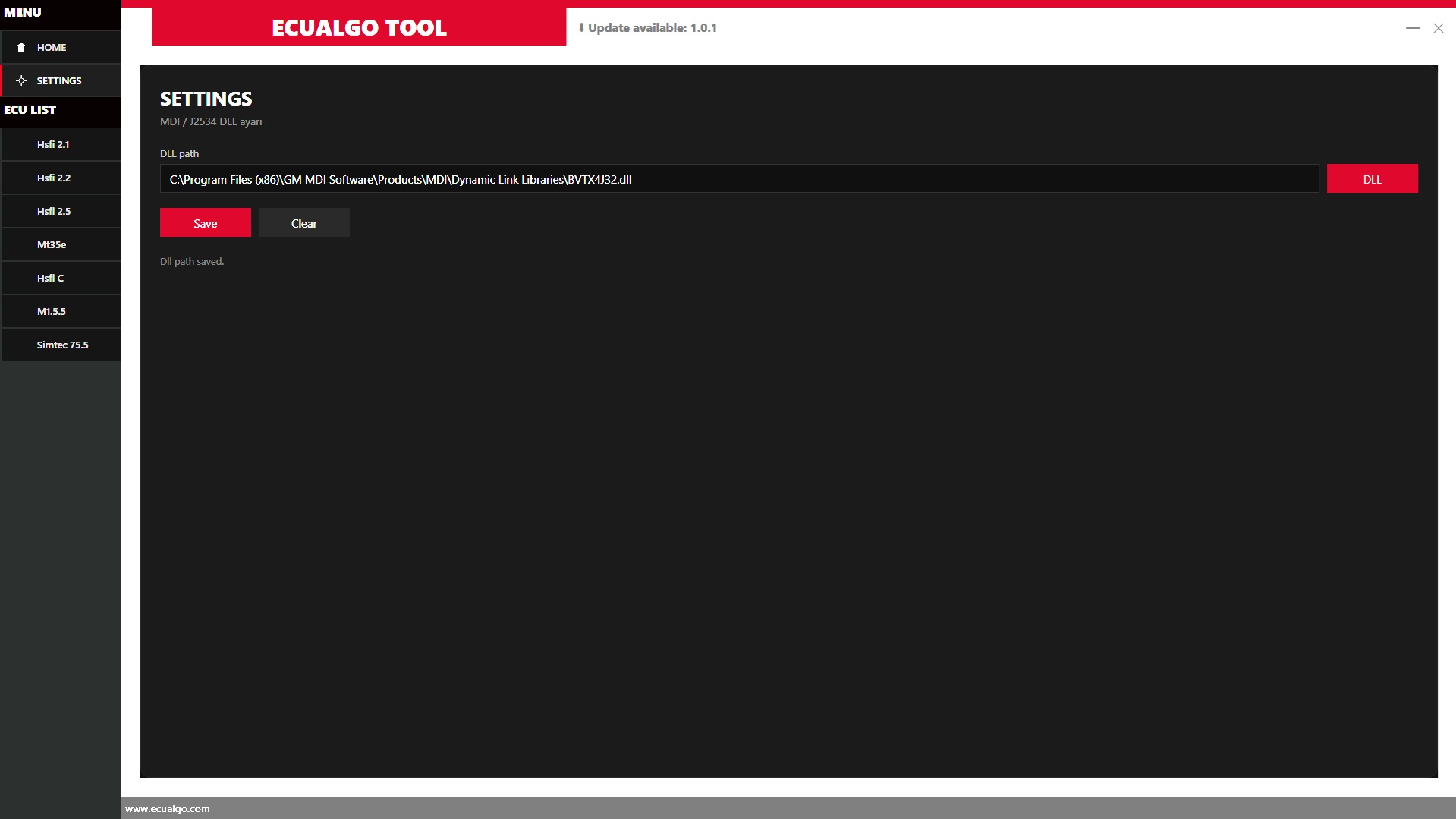This screenshot has width=1456, height=819.
Task: Clear the DLL path field
Action: coord(303,222)
